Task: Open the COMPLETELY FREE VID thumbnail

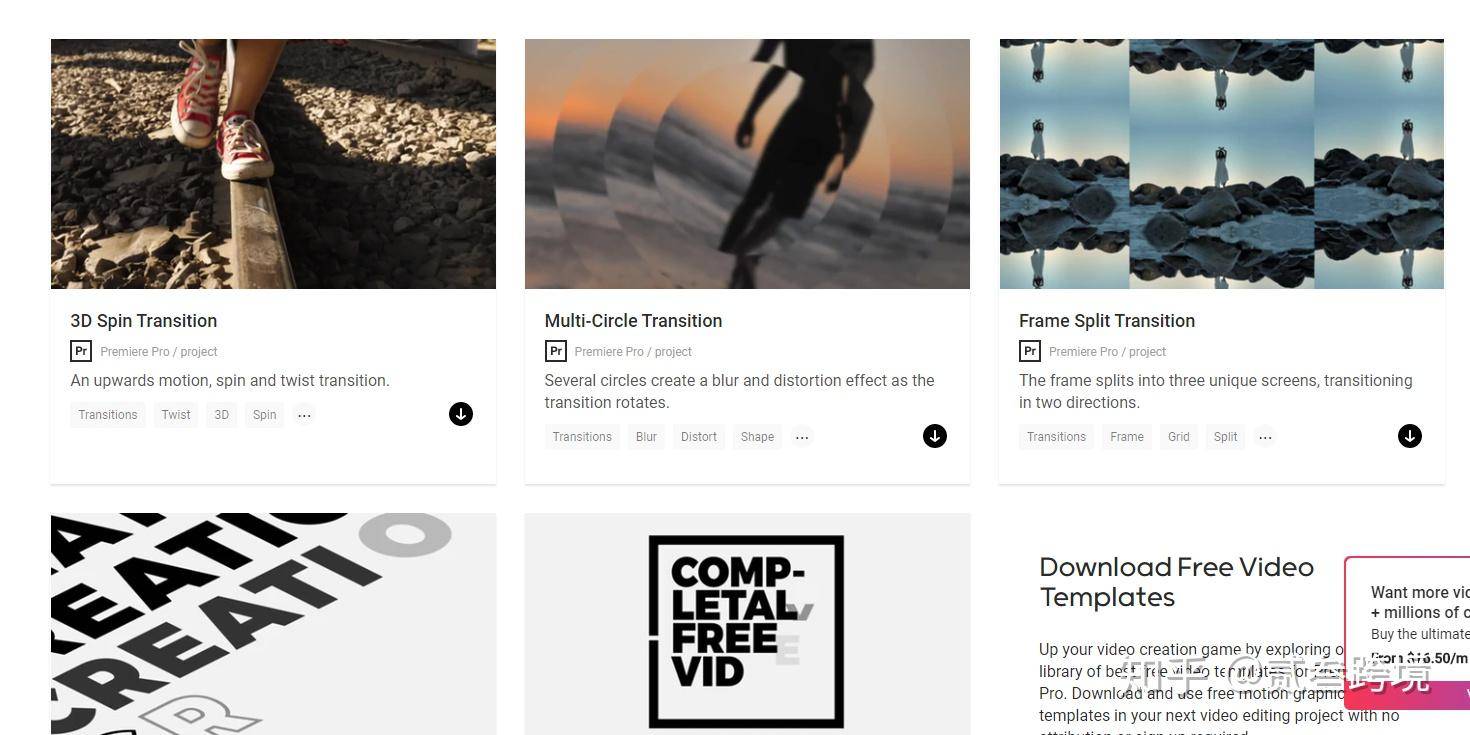Action: (x=747, y=624)
